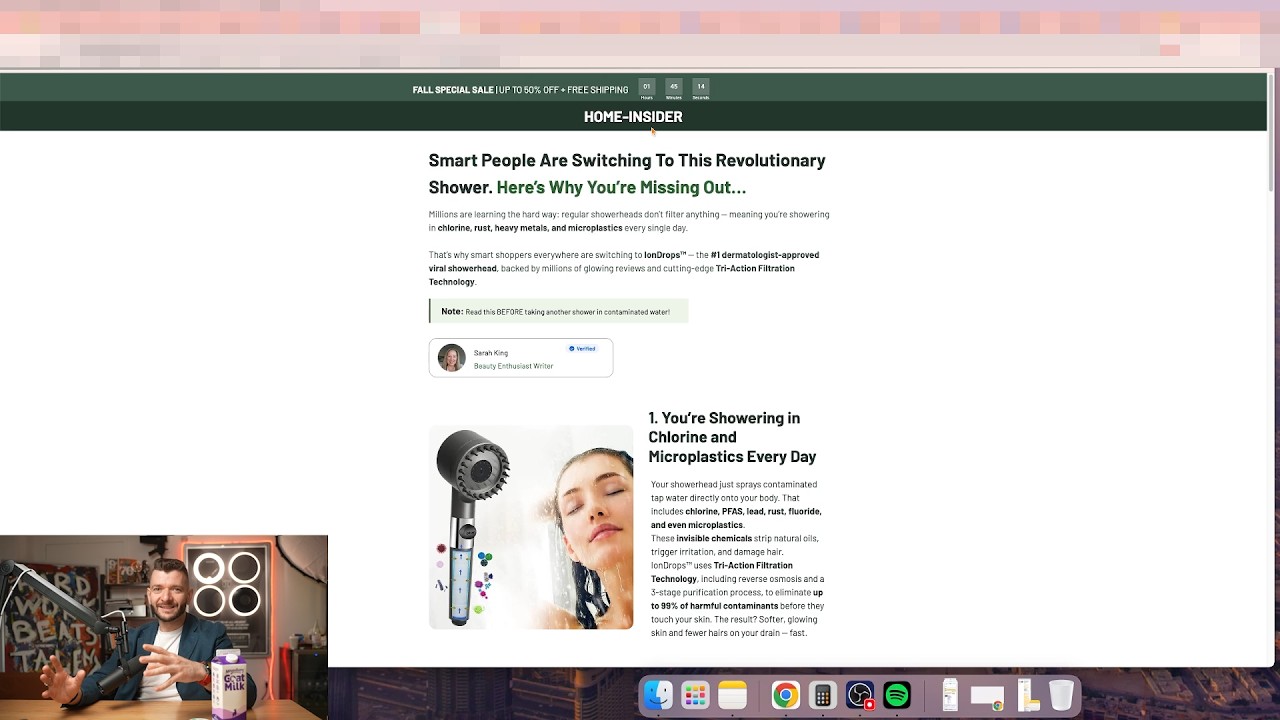Switch to Google Chrome in the dock
Viewport: 1280px width, 720px height.
click(x=786, y=695)
